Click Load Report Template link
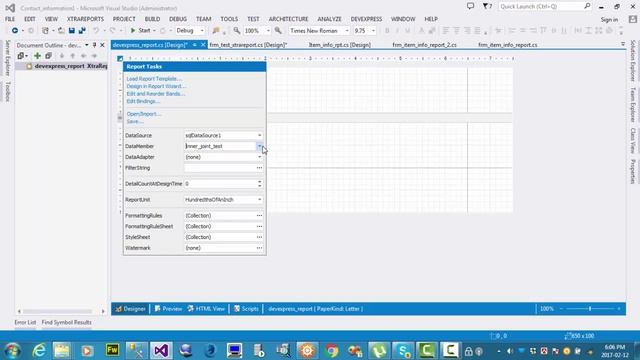The width and height of the screenshot is (640, 360). [x=154, y=79]
